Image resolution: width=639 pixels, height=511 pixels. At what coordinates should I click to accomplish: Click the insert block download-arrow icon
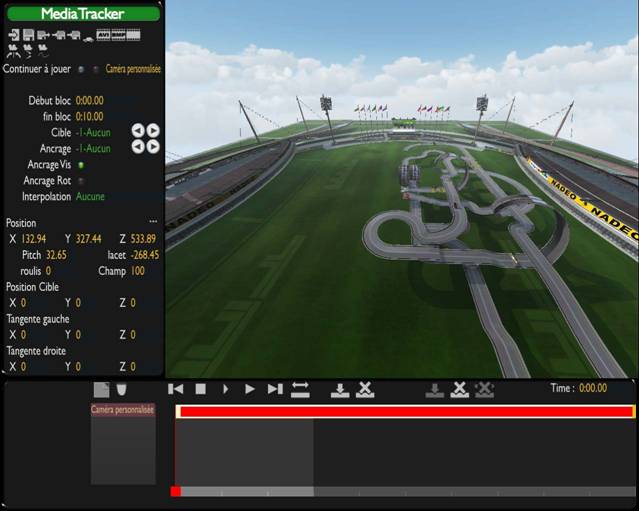pos(340,390)
